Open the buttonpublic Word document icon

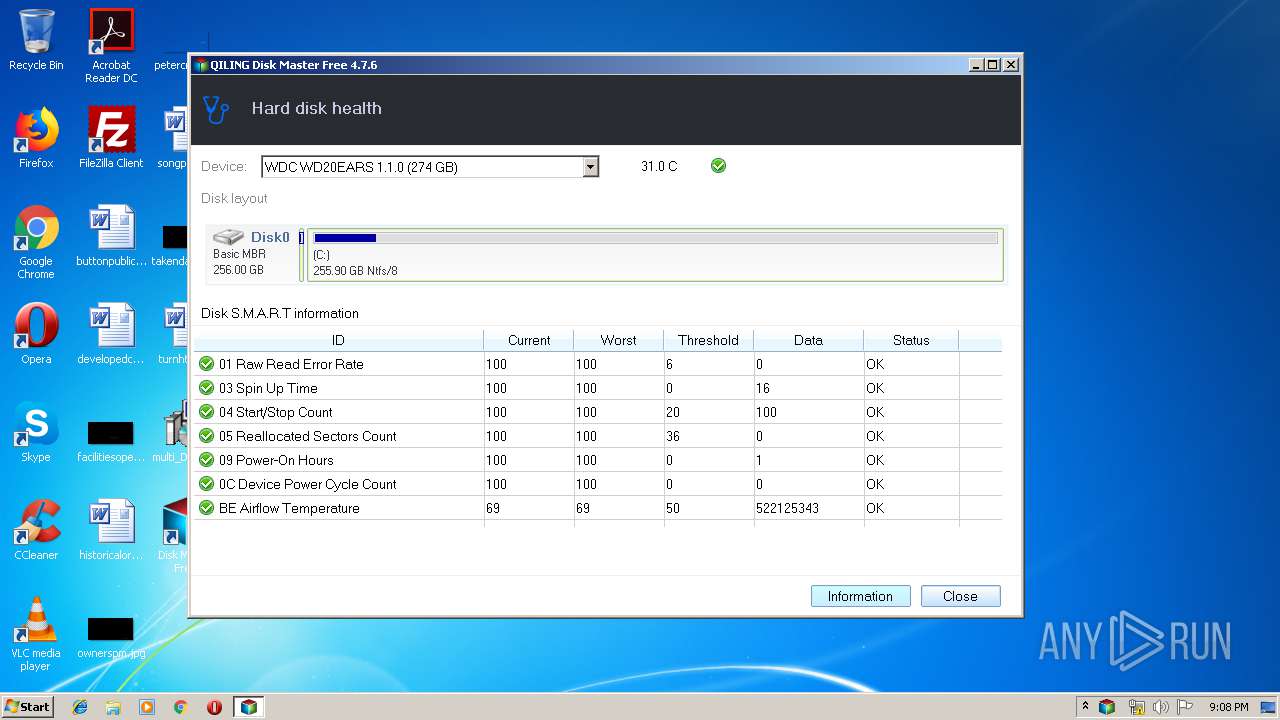[x=111, y=236]
